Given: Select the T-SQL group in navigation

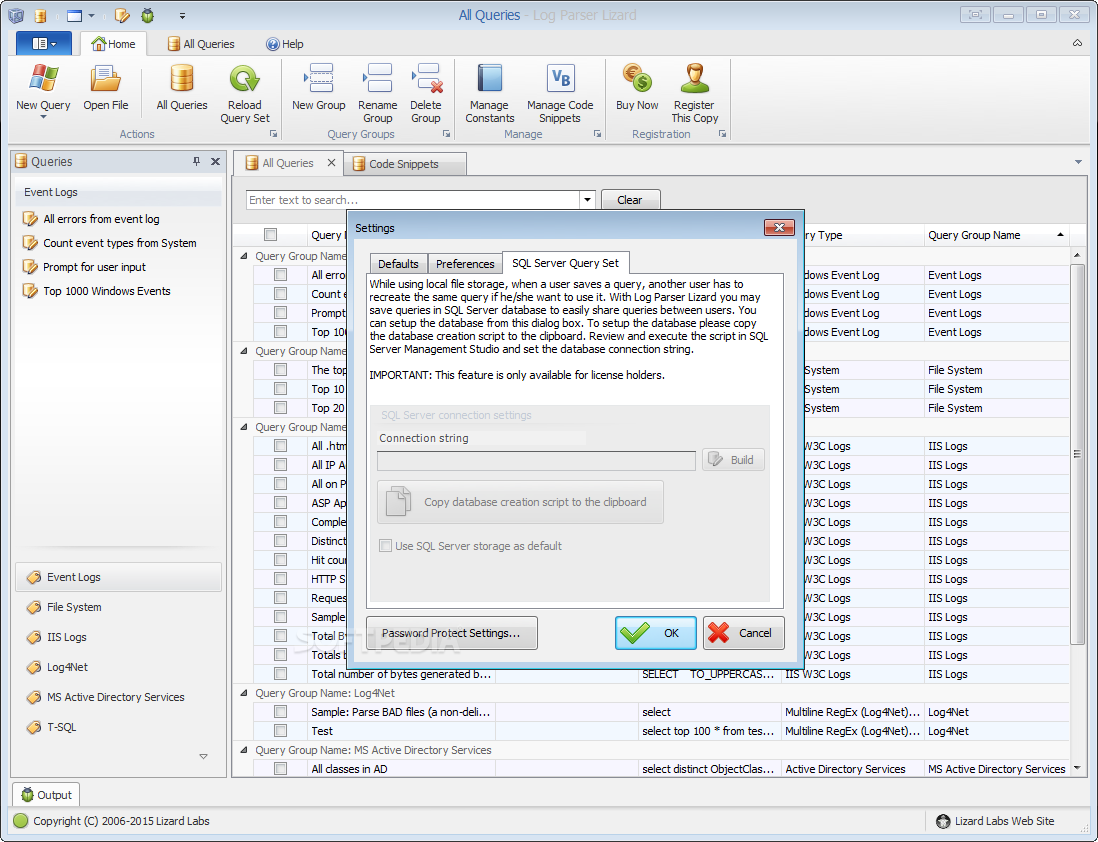Looking at the screenshot, I should (x=118, y=728).
